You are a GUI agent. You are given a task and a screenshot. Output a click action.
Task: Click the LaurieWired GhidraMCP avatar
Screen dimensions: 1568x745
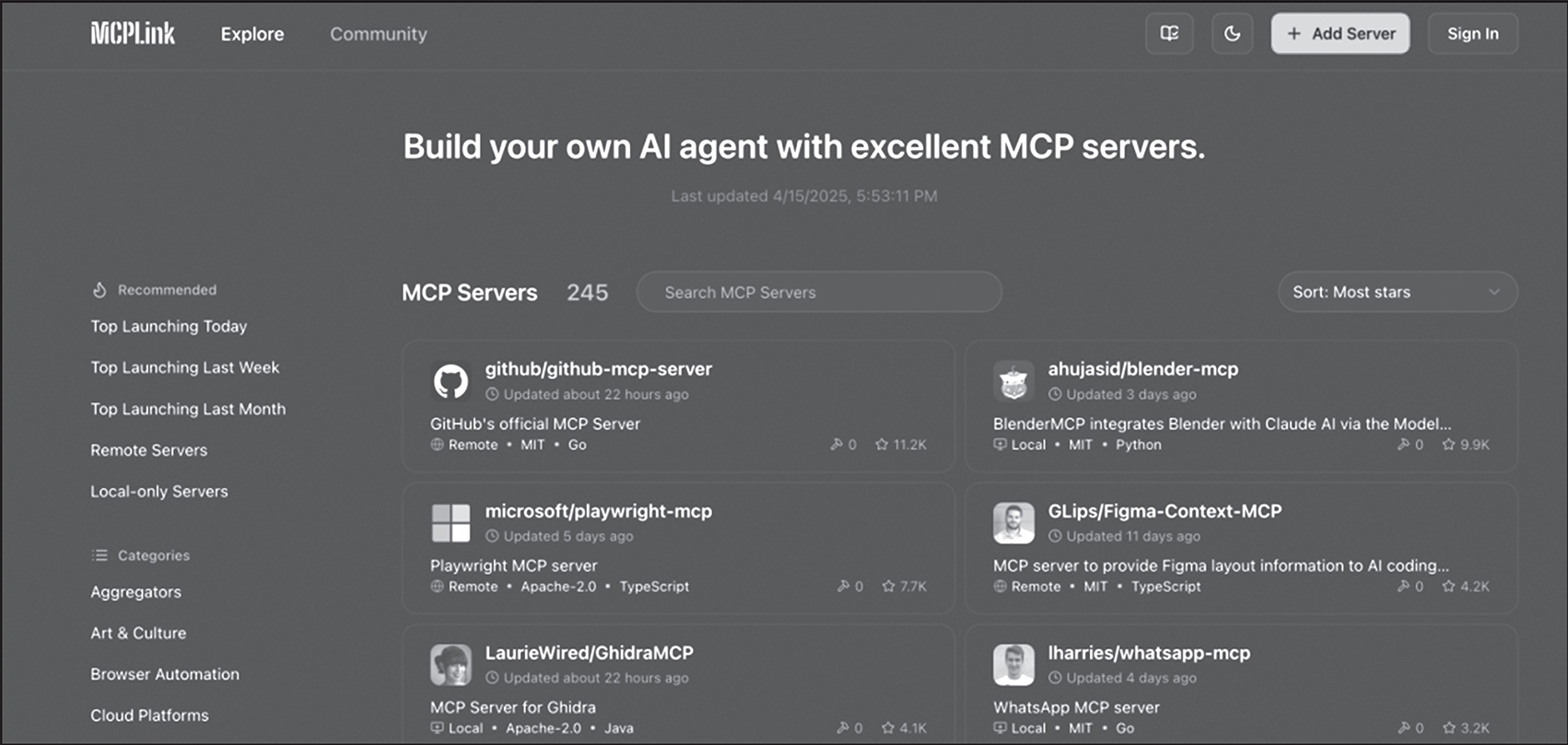click(x=451, y=665)
